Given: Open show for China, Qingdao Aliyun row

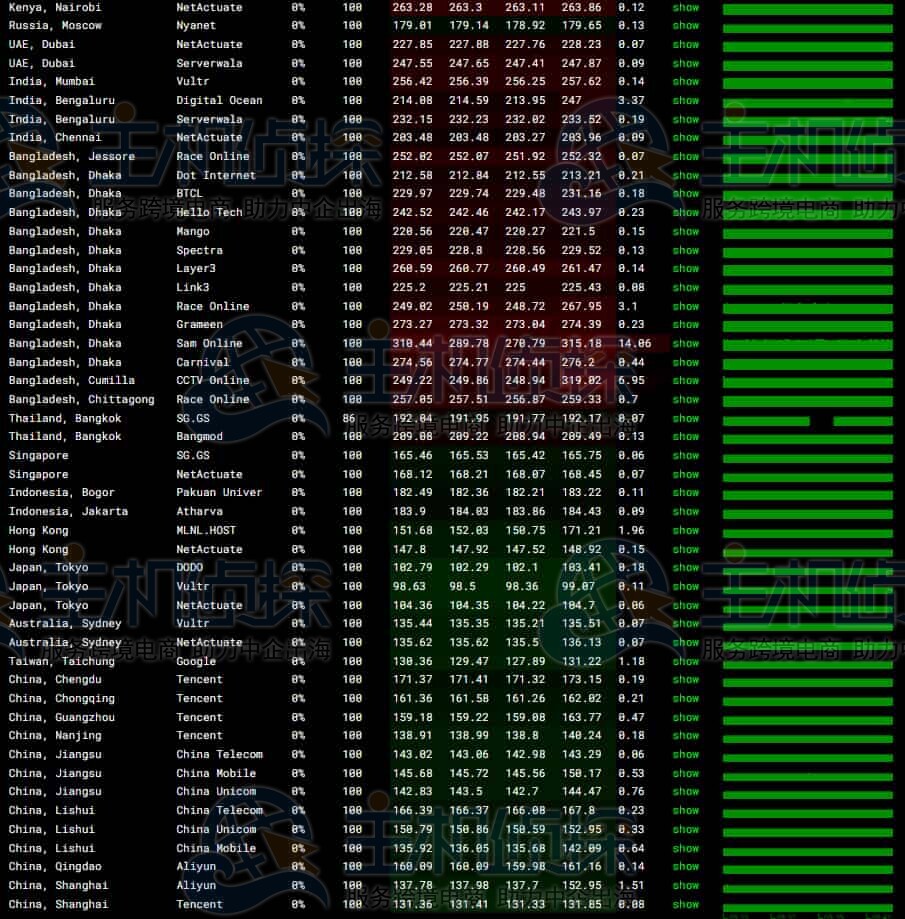Looking at the screenshot, I should (x=686, y=867).
